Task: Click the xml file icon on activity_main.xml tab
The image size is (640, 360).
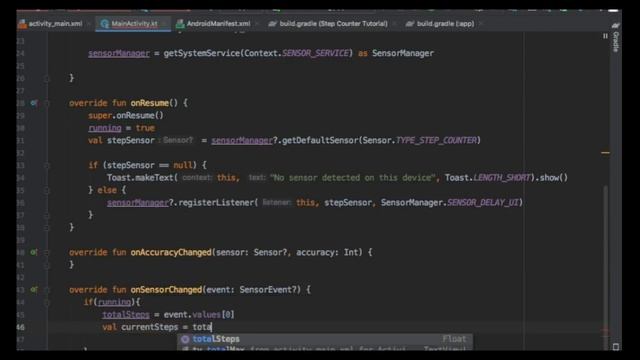Action: click(22, 24)
